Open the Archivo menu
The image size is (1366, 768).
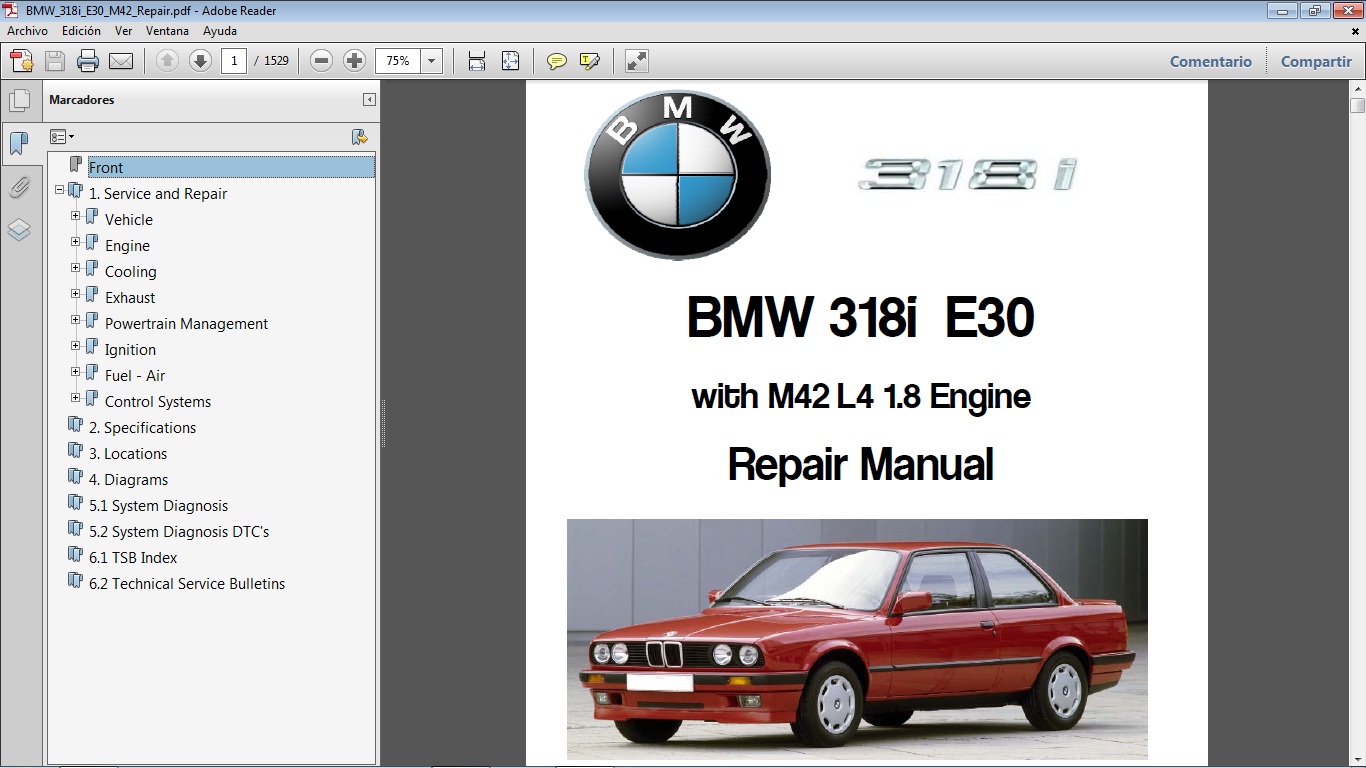(x=27, y=30)
